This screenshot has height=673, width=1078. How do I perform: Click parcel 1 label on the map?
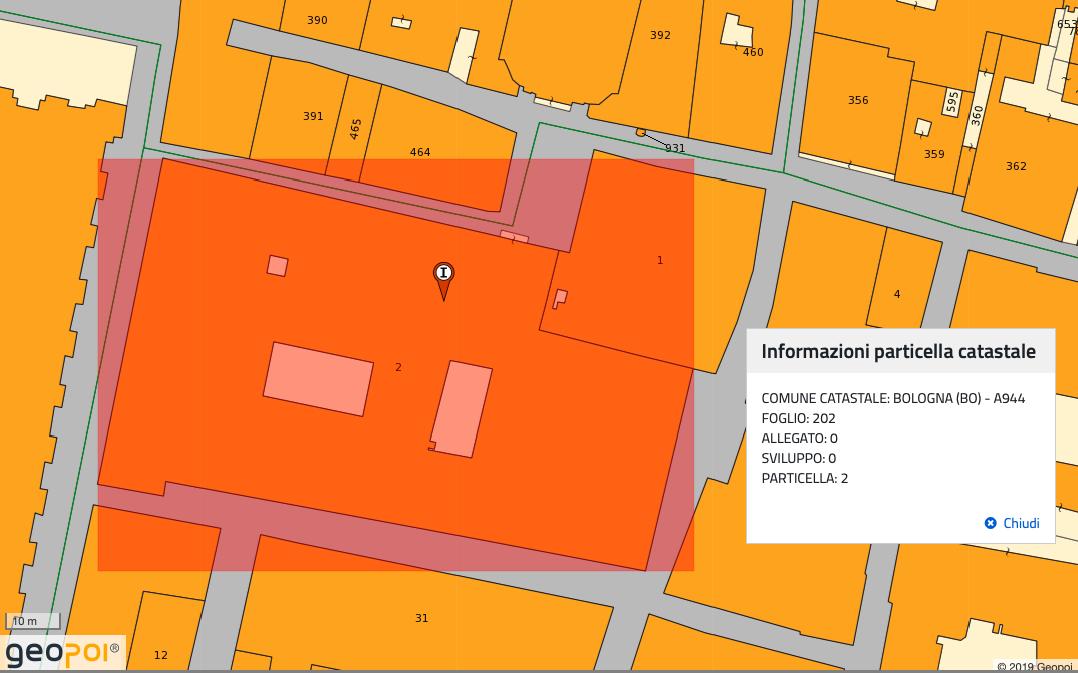pos(660,260)
